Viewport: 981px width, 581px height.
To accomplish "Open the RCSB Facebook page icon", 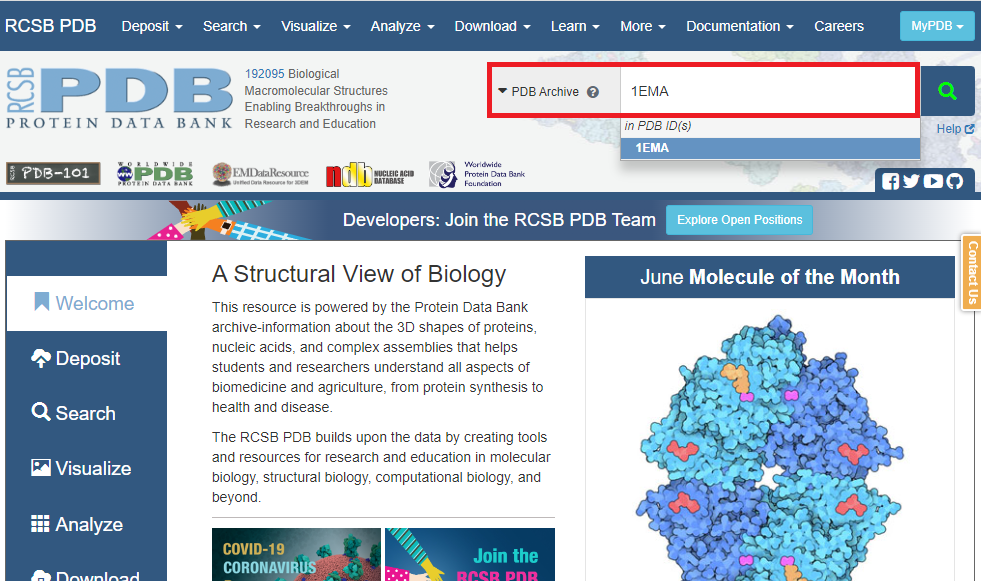I will click(x=890, y=181).
